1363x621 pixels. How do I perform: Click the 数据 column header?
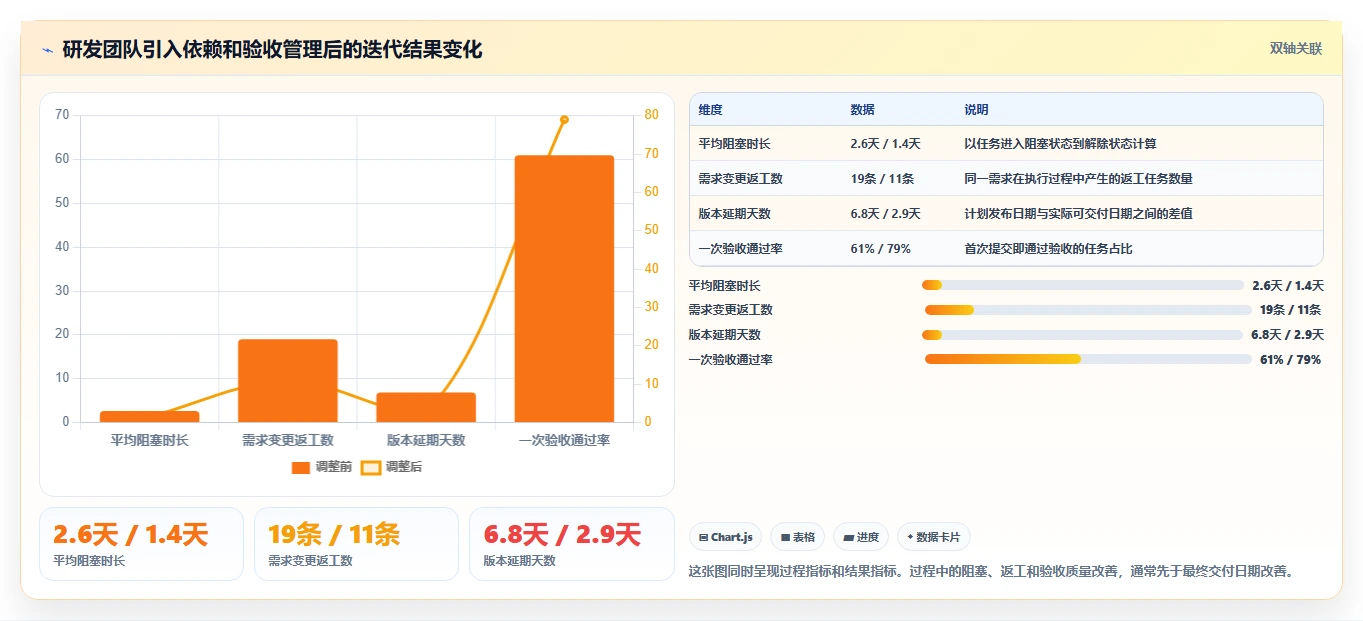tap(863, 110)
